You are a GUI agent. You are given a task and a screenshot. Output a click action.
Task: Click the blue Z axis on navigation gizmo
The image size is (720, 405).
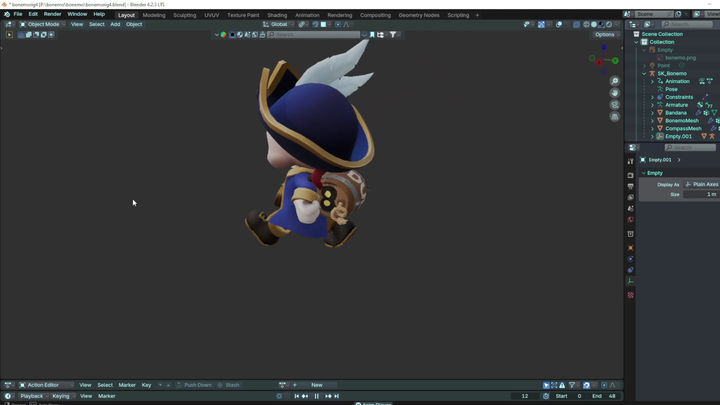pyautogui.click(x=604, y=47)
